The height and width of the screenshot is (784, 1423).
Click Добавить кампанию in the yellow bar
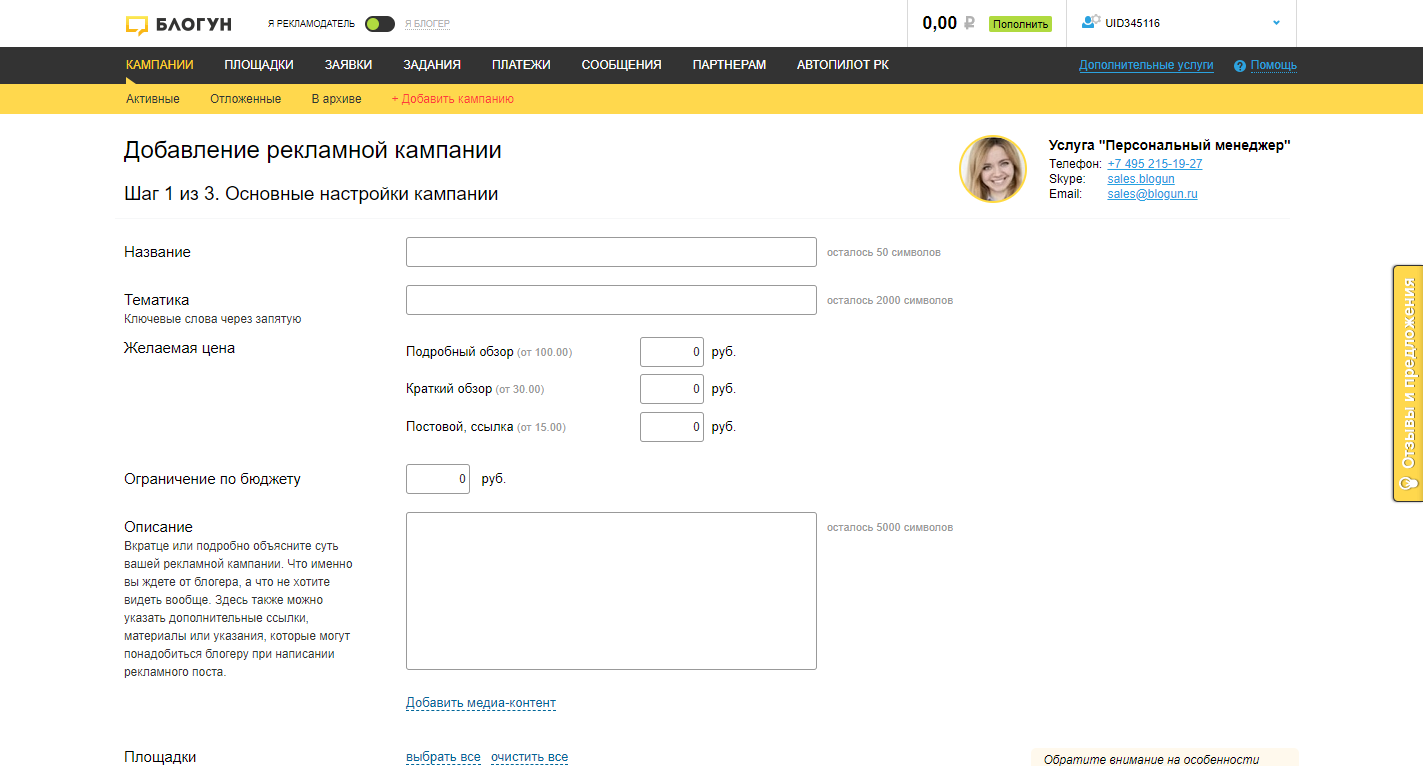coord(451,98)
